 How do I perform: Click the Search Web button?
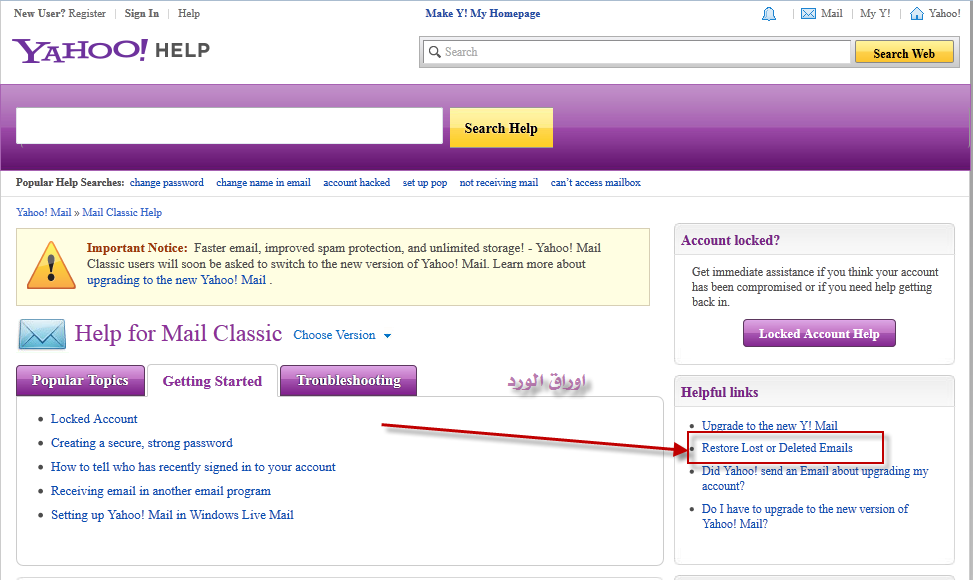(x=904, y=53)
